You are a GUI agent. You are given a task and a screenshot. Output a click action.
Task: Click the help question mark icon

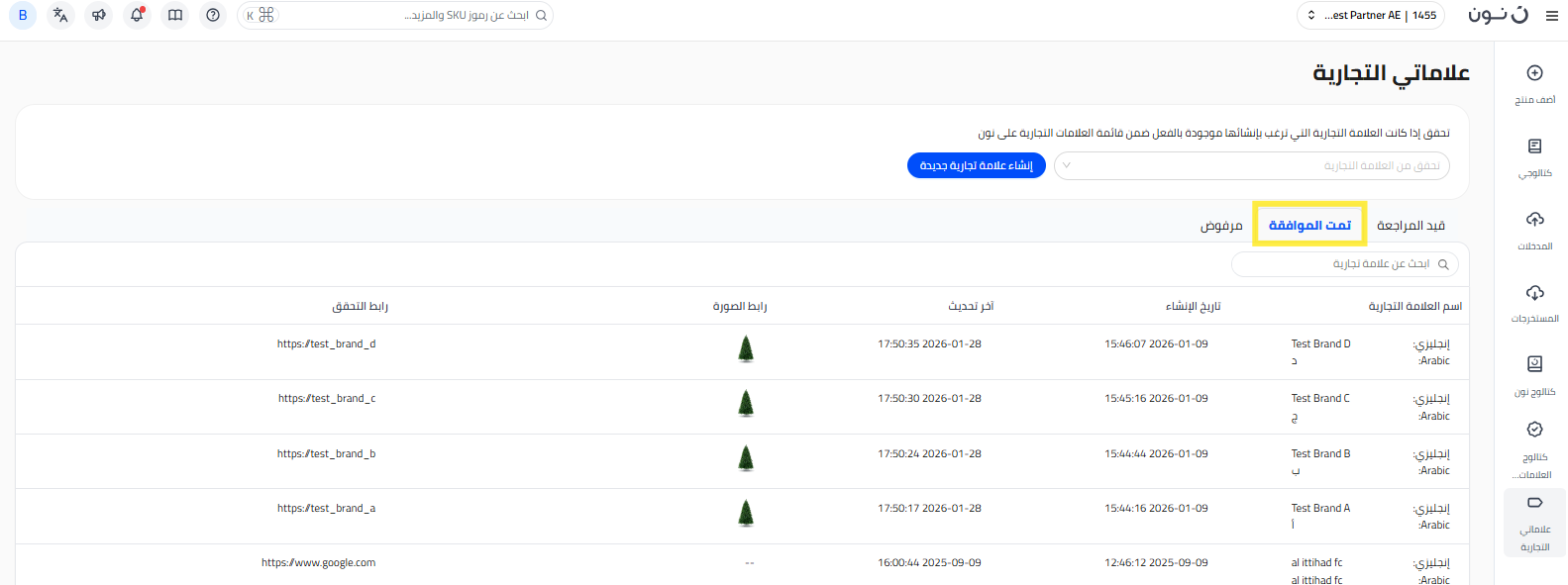click(x=213, y=15)
